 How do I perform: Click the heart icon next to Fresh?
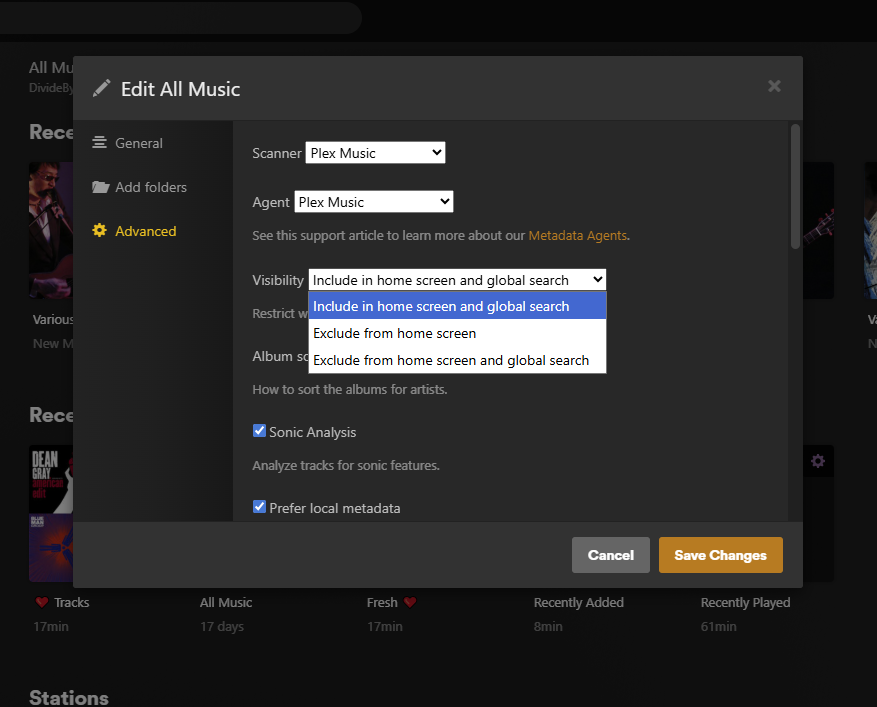[x=410, y=602]
